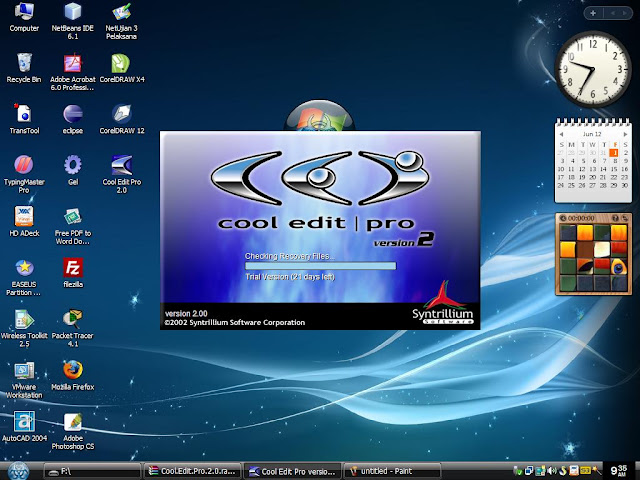Select the TransTool shortcut icon
Viewport: 640px width, 480px height.
[24, 119]
